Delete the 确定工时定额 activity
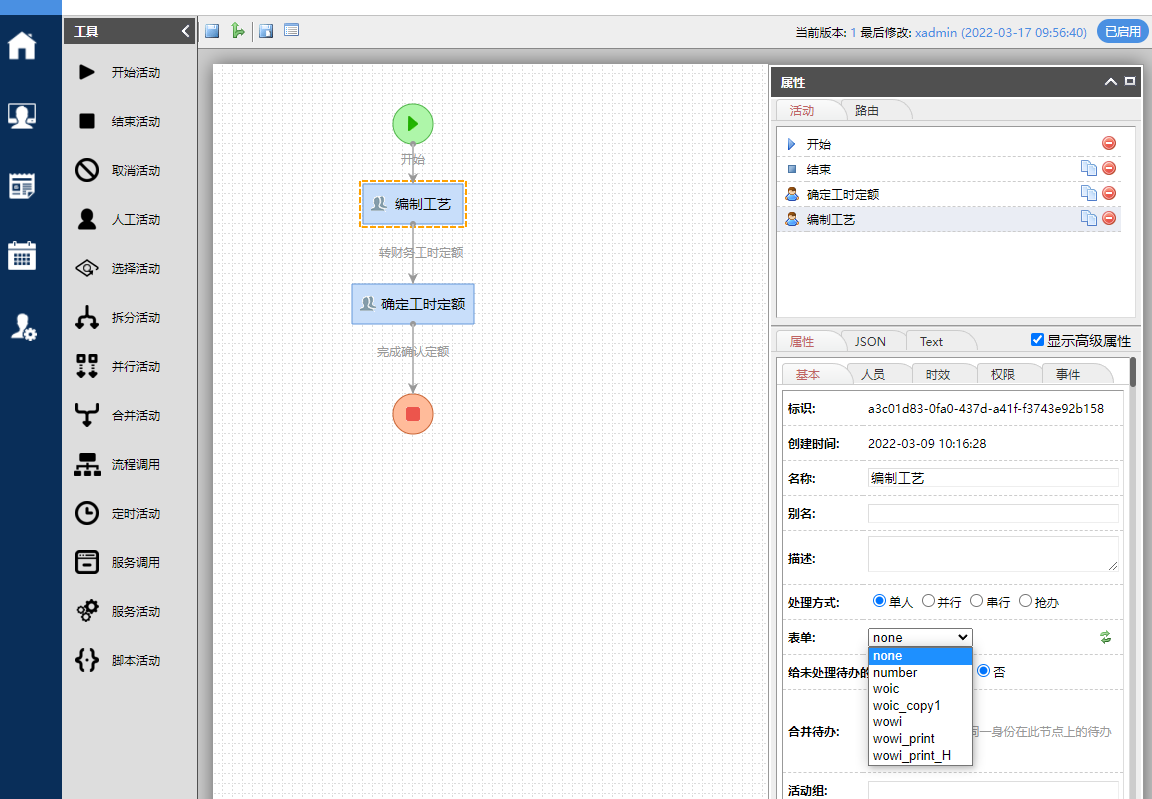The image size is (1152, 799). tap(1109, 193)
